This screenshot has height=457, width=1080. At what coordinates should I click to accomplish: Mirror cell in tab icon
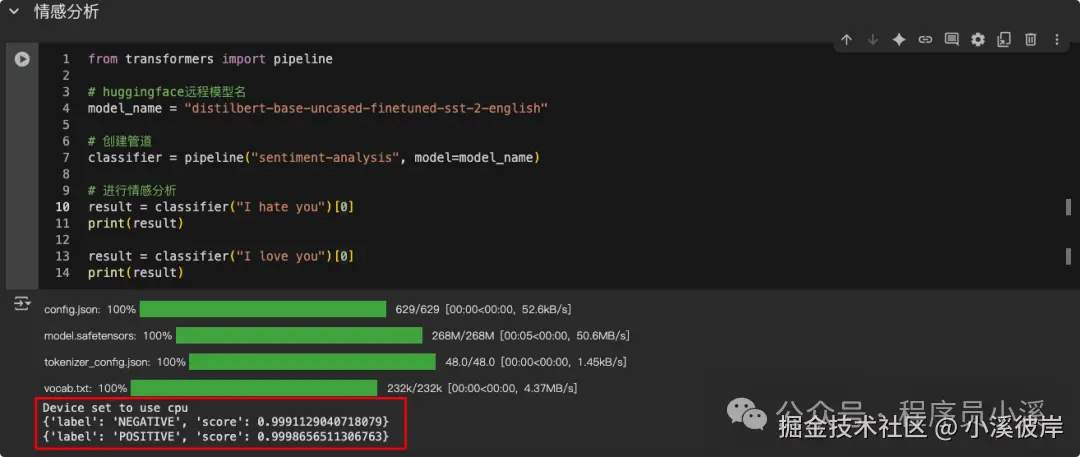(1004, 40)
